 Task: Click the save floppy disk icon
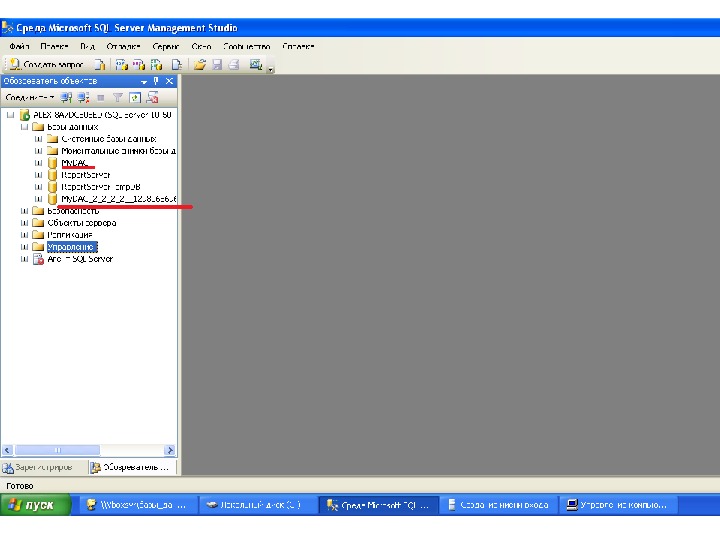217,64
